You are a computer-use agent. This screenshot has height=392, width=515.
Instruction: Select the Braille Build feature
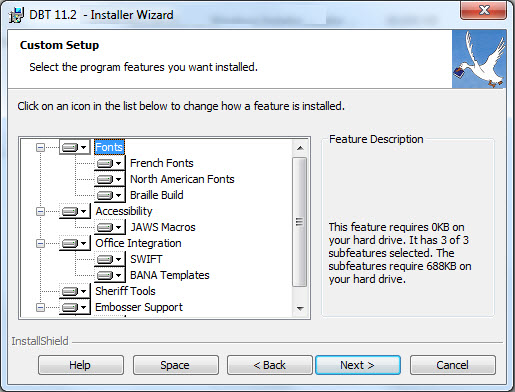[x=157, y=195]
